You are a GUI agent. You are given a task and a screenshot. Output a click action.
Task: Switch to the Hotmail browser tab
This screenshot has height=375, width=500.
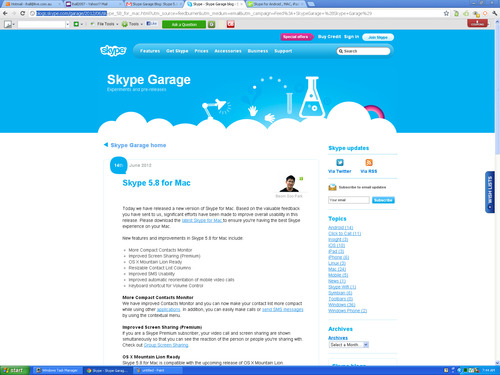[32, 4]
